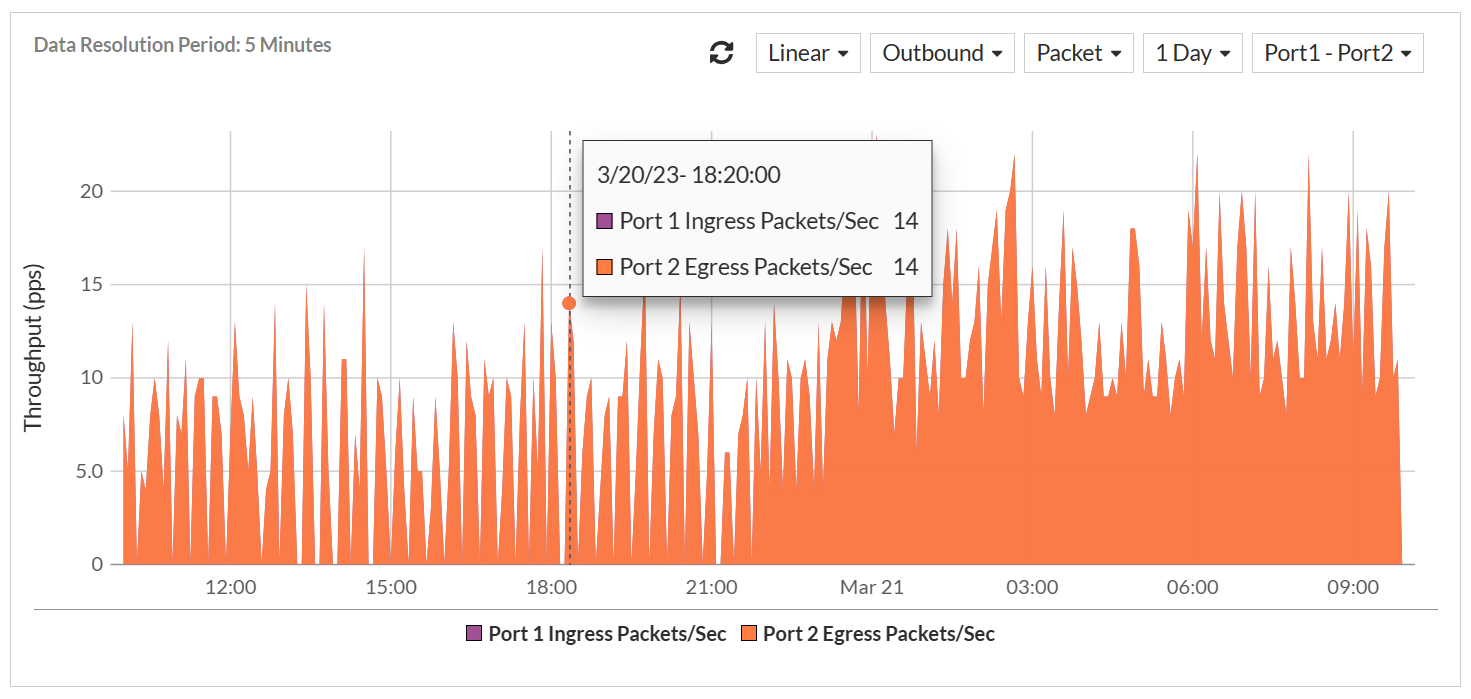1471x699 pixels.
Task: Click the orange square inside the tooltip
Action: [x=605, y=266]
